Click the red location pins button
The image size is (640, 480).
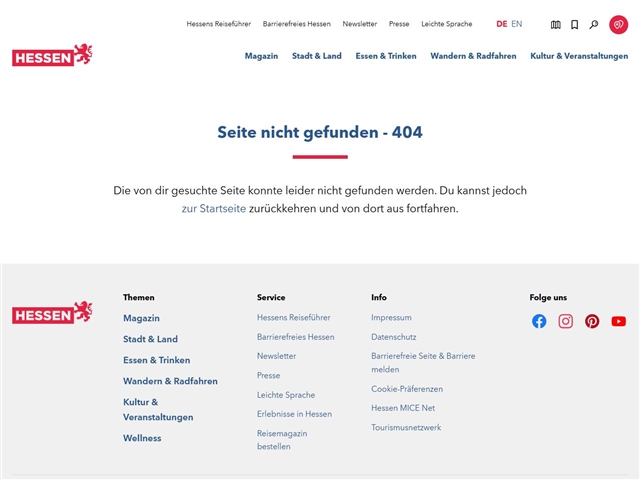coord(618,24)
